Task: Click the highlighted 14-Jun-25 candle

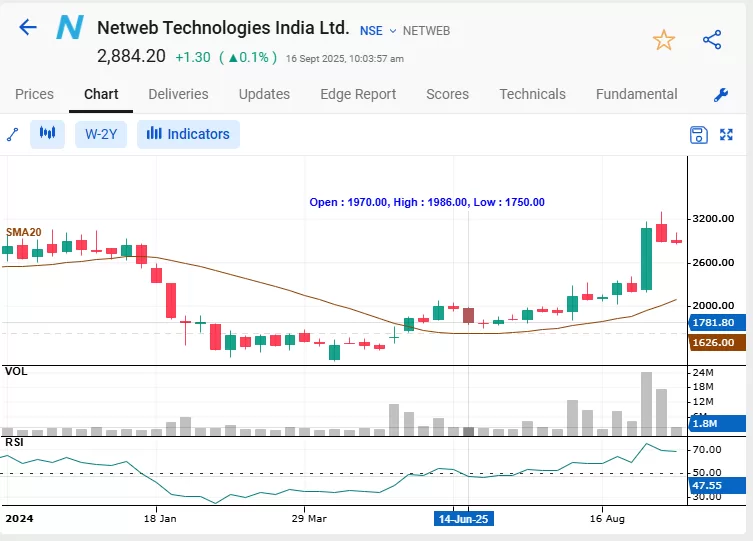Action: [x=468, y=315]
